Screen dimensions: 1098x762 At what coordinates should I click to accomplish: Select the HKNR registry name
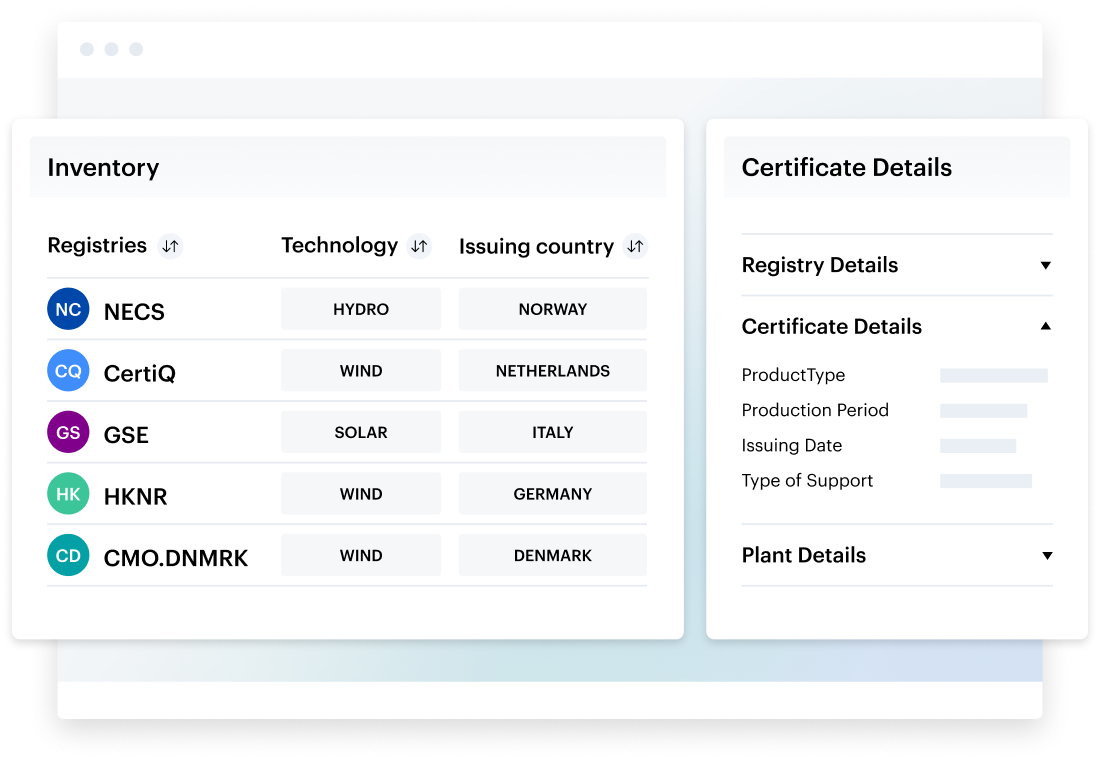(x=135, y=497)
